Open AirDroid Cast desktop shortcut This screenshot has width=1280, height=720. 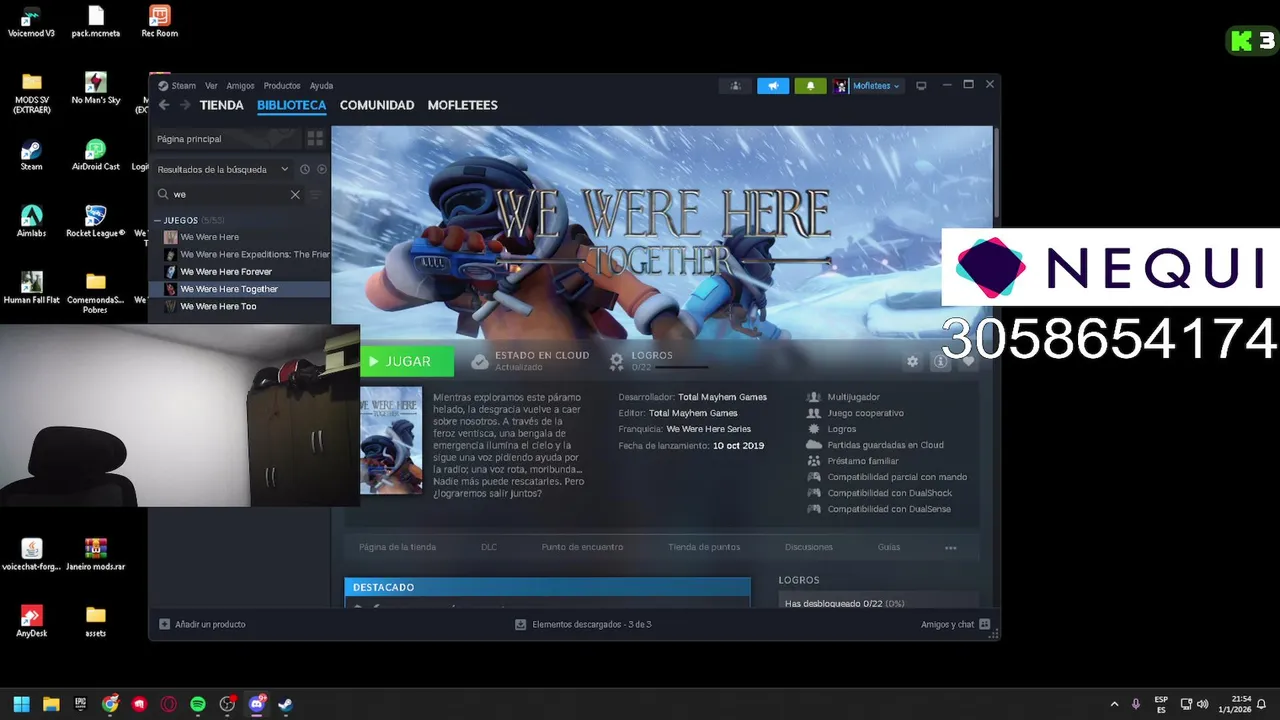(95, 155)
